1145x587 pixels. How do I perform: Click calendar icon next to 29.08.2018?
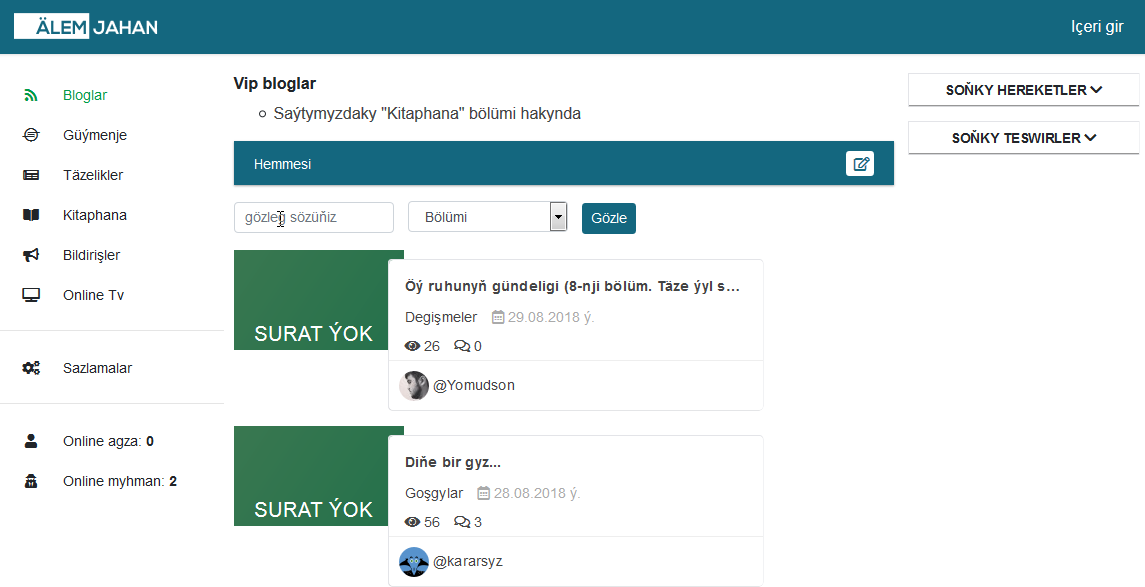498,317
